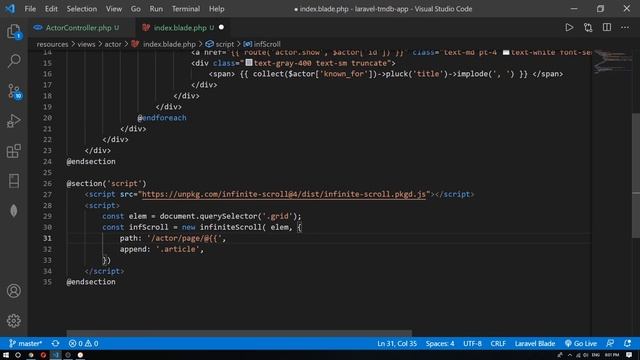Click the horizontal scrollbar thumb

tap(239, 333)
